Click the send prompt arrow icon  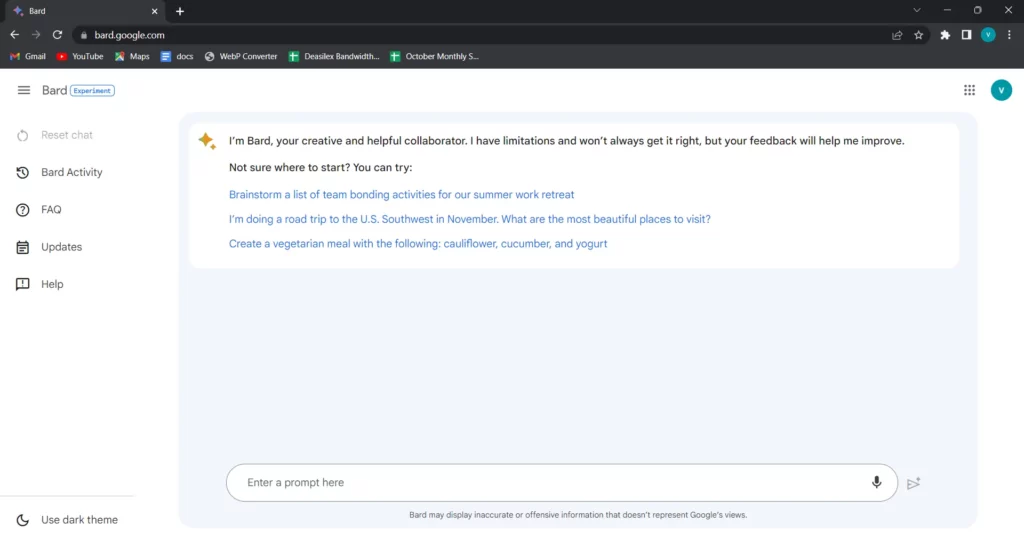(x=914, y=483)
